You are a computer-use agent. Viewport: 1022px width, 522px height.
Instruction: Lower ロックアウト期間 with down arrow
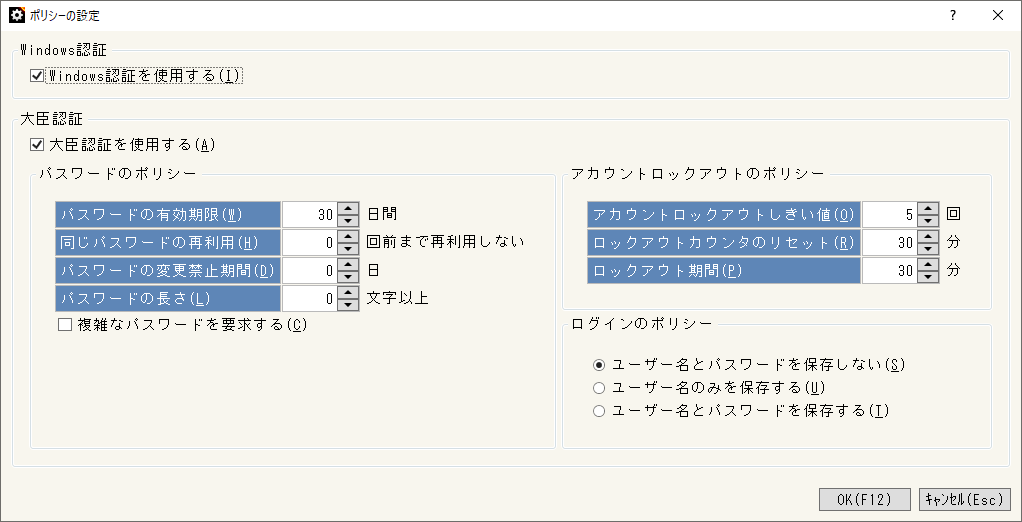pos(928,276)
